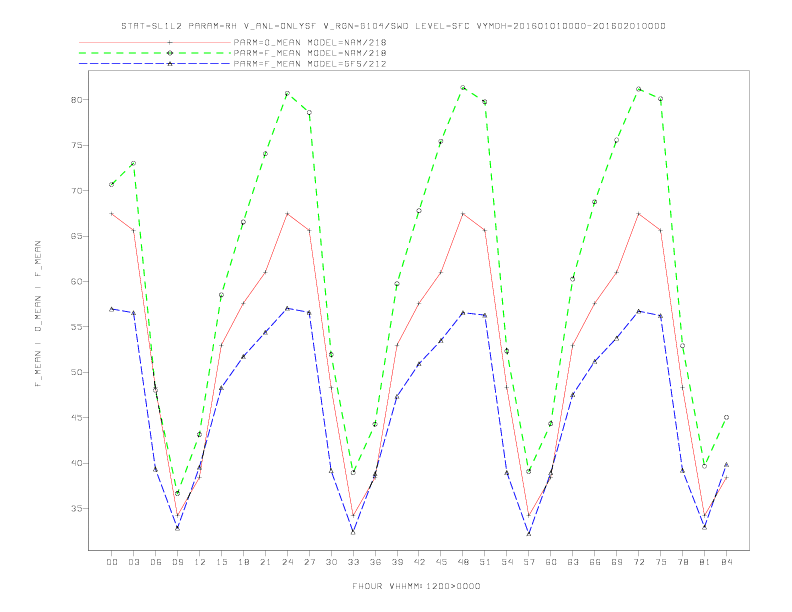Click x-axis tick label 69
Screen dimensions: 792x612
(617, 562)
